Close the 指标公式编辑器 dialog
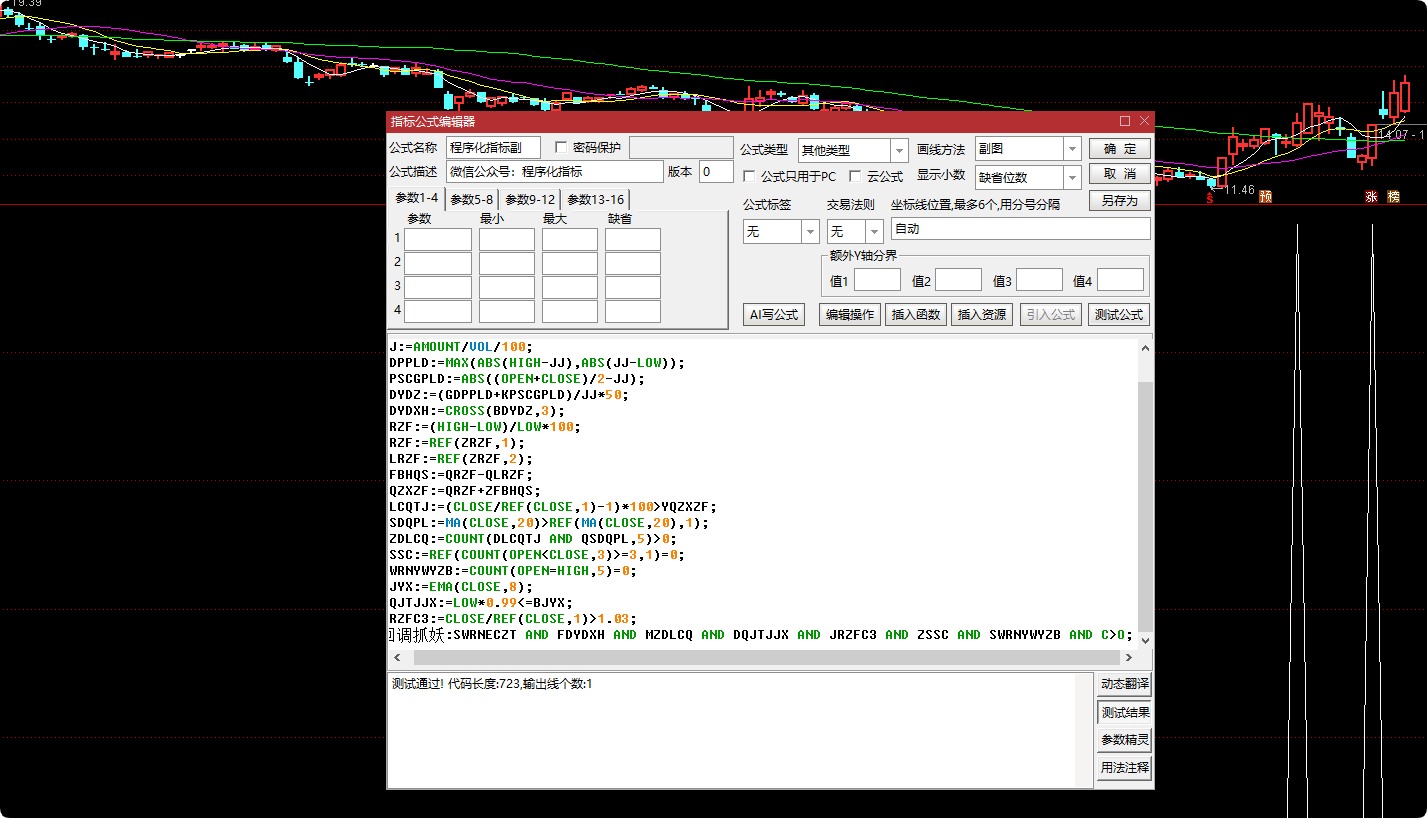1427x818 pixels. click(x=1144, y=121)
